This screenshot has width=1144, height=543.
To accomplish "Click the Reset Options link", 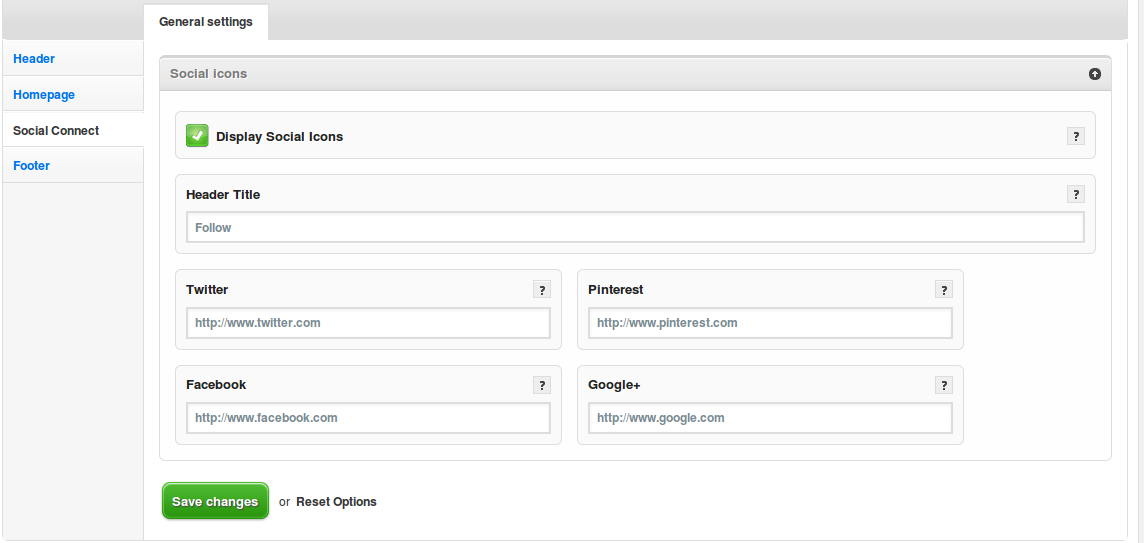I will [336, 502].
